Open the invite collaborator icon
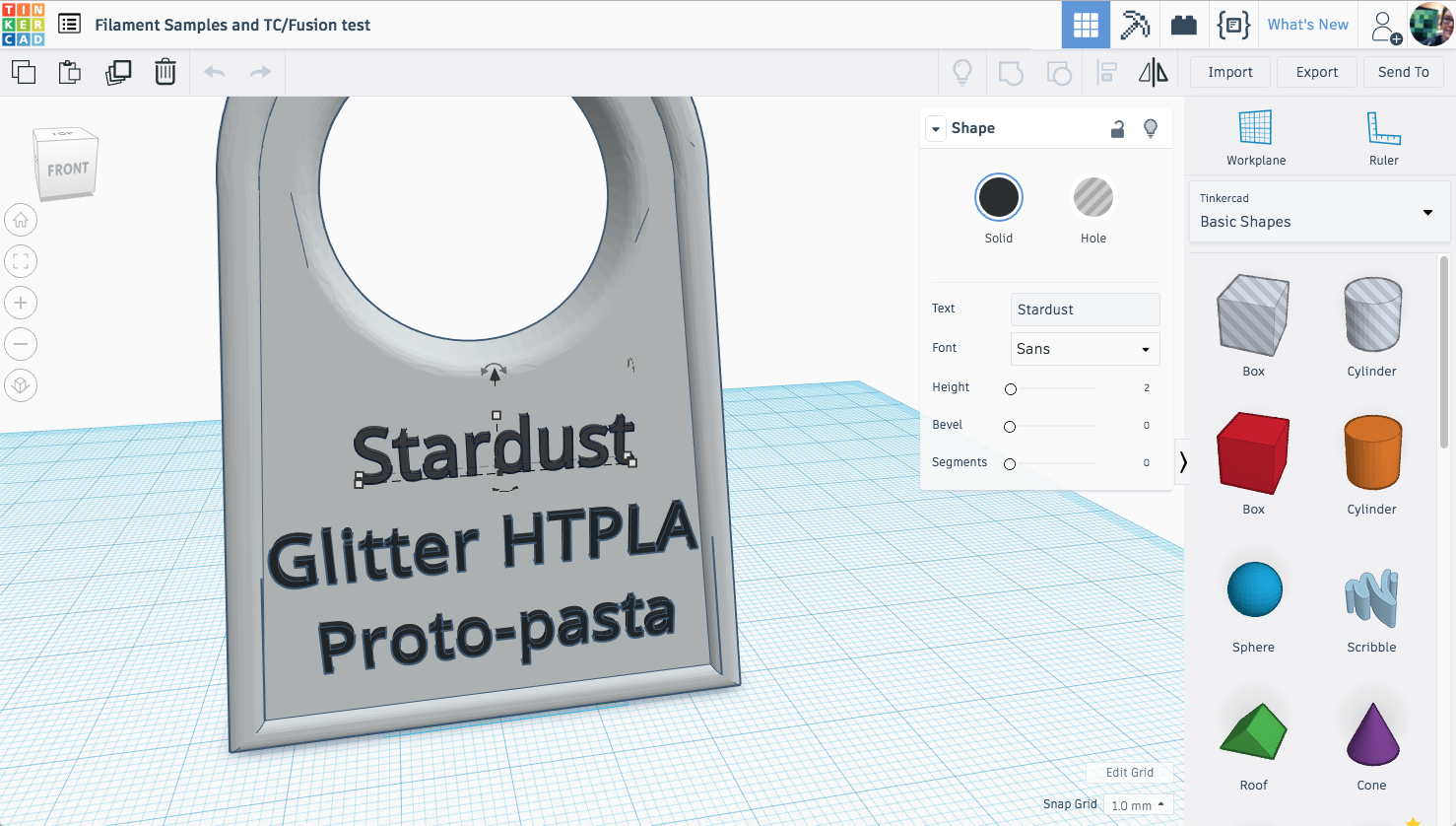 (x=1386, y=27)
